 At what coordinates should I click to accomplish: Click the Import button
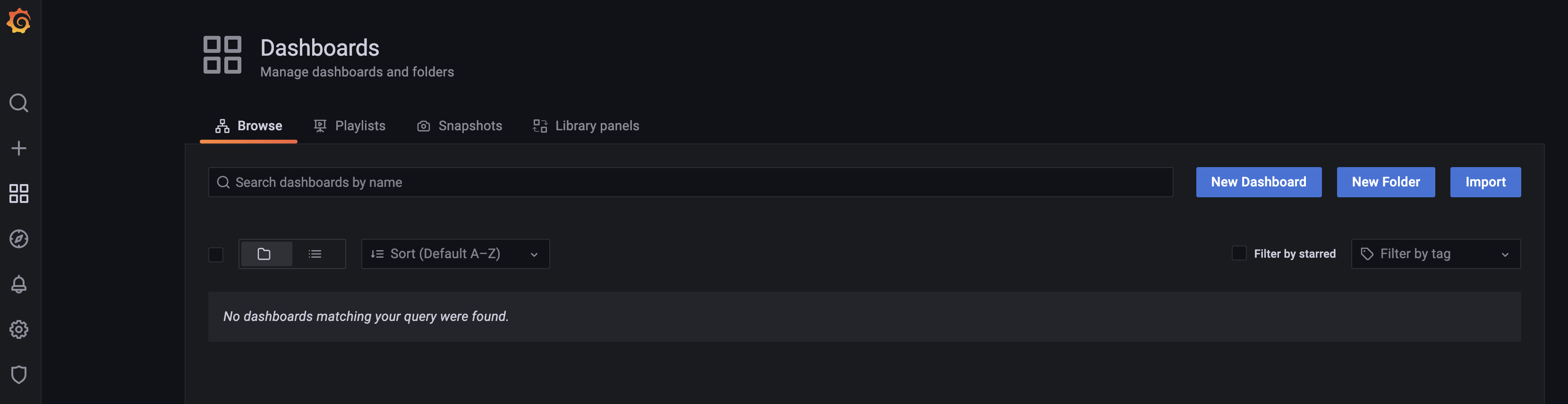1485,182
